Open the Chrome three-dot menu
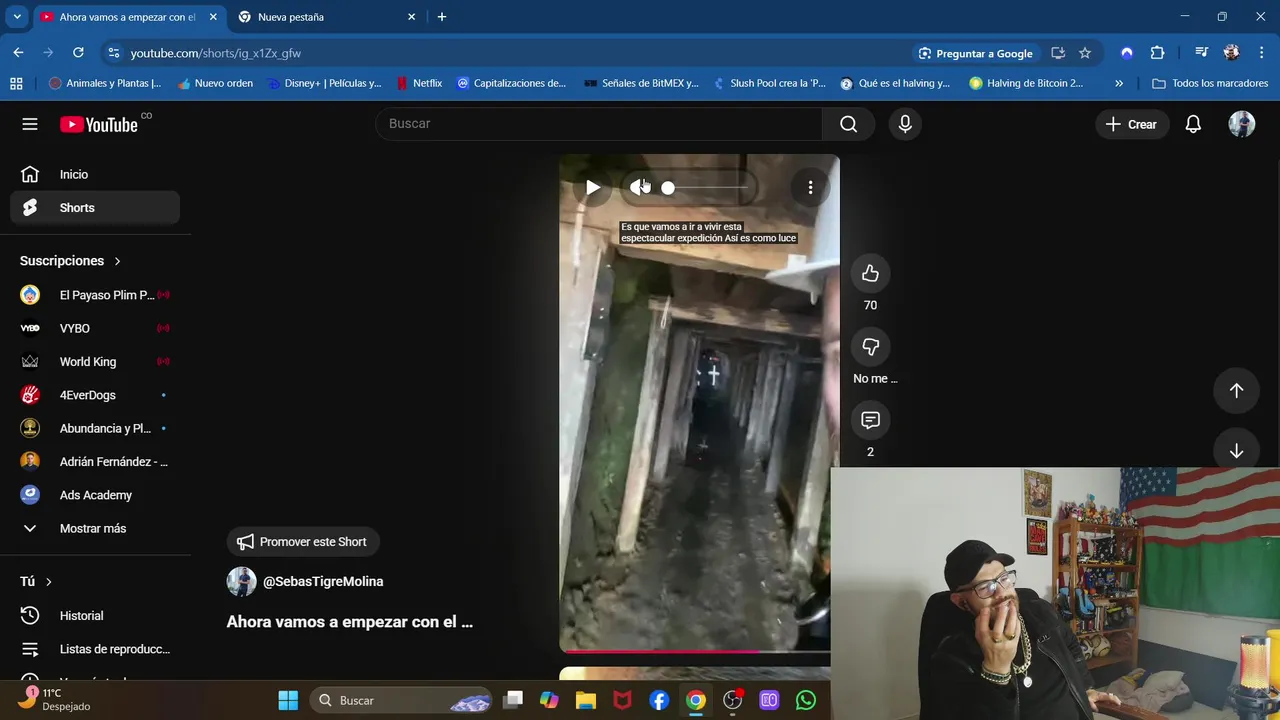 pyautogui.click(x=1261, y=53)
